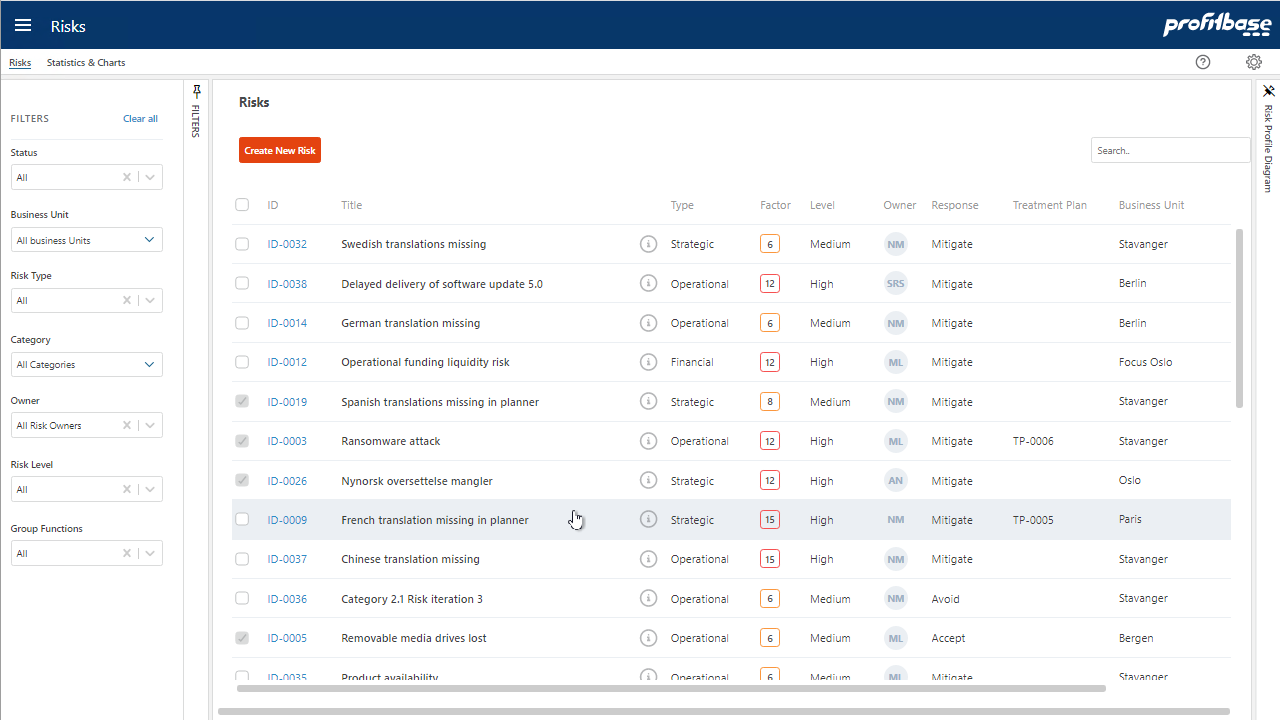Image resolution: width=1280 pixels, height=720 pixels.
Task: Open risk link ID-0003
Action: click(287, 441)
